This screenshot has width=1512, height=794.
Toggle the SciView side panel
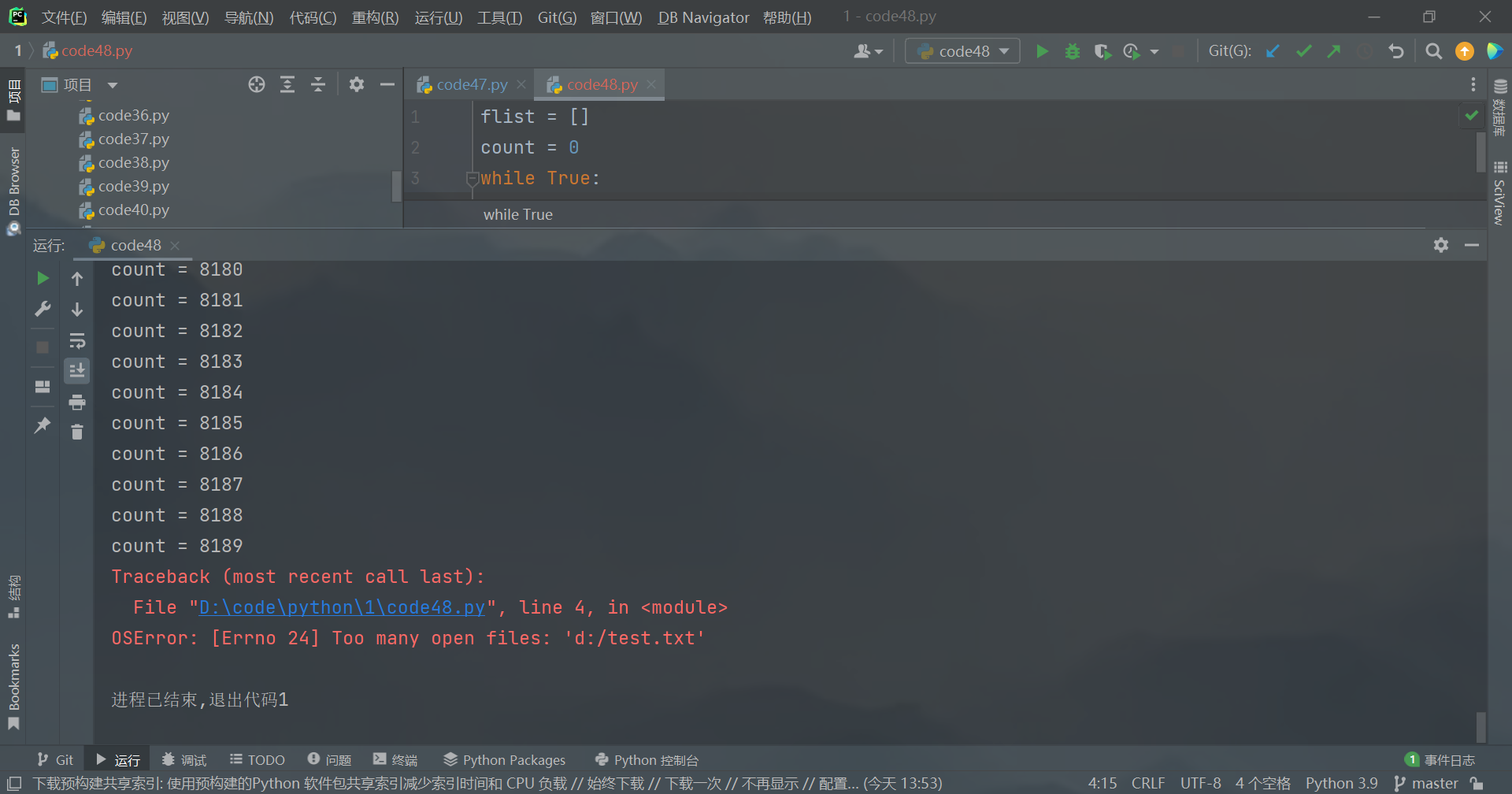(1499, 193)
